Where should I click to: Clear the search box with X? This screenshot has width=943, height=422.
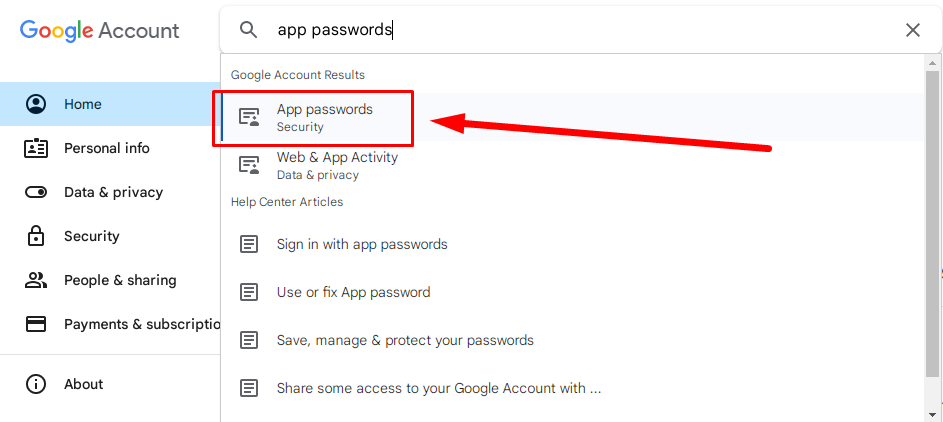point(912,30)
